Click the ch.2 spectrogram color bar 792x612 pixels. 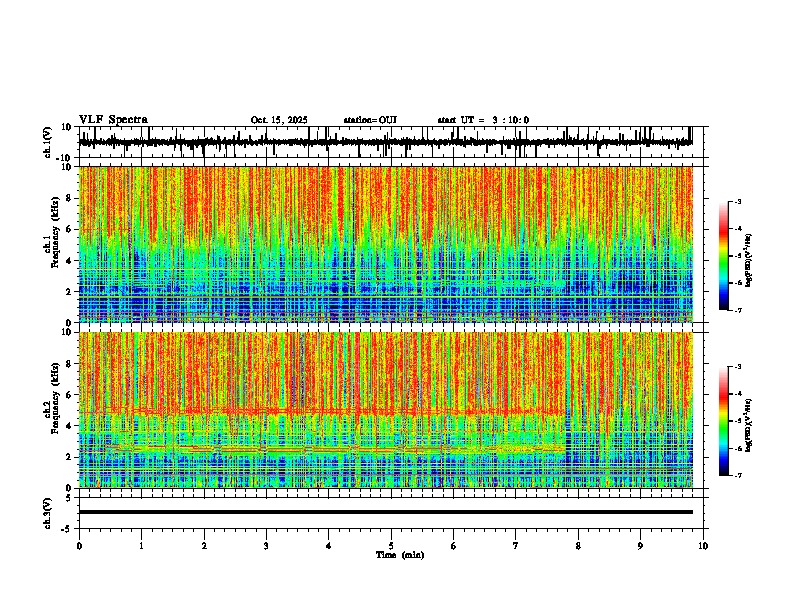pyautogui.click(x=723, y=421)
